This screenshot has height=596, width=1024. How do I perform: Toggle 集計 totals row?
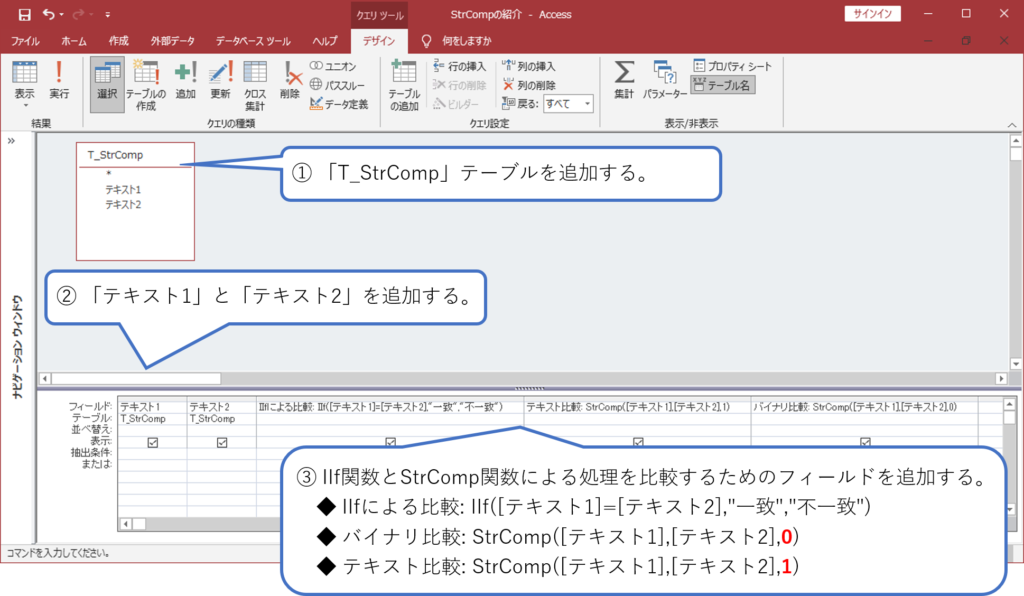[624, 81]
